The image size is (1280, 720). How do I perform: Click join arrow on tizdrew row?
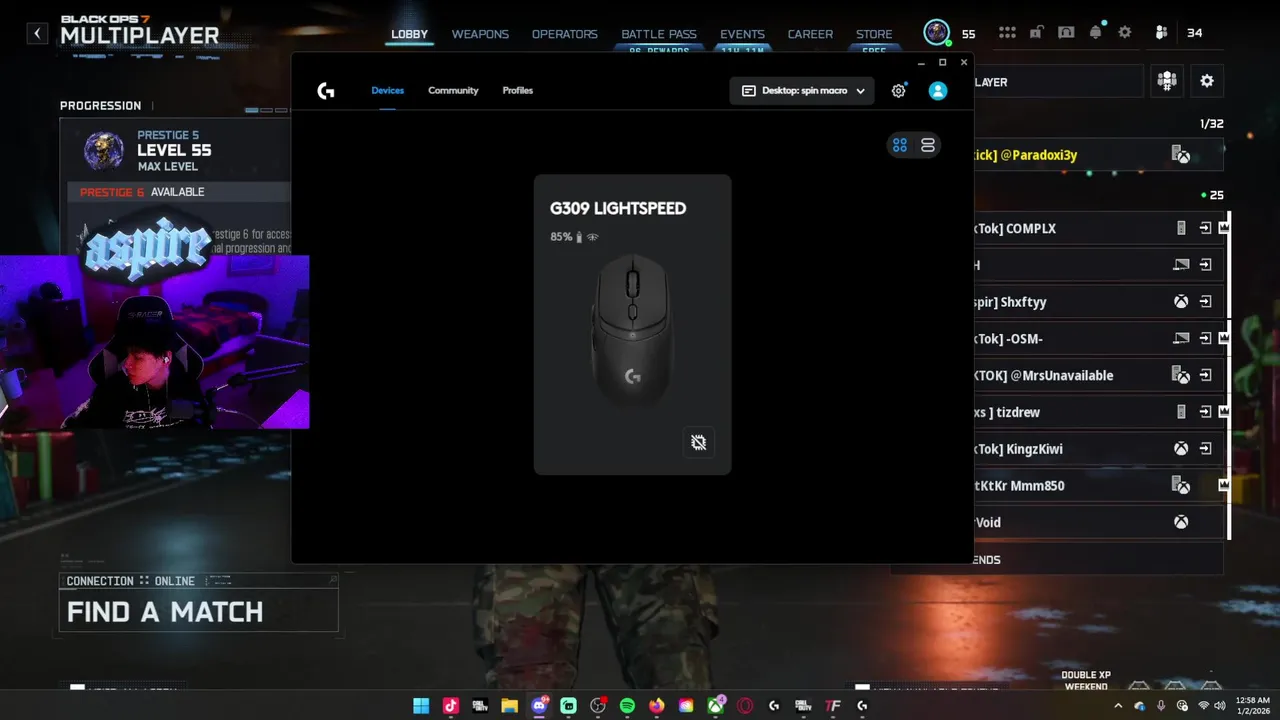tap(1206, 412)
